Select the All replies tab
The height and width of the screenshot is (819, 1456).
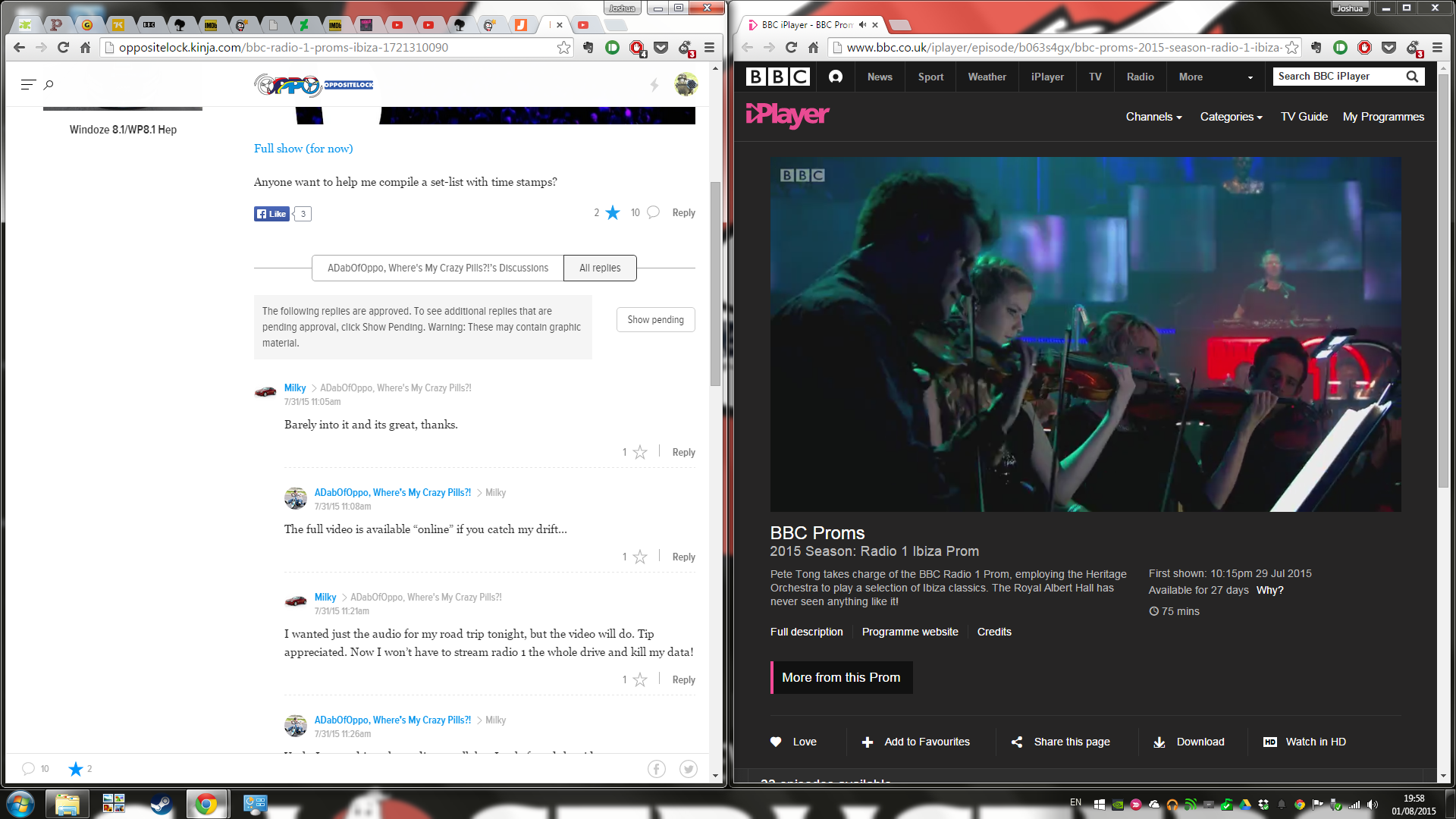[600, 268]
